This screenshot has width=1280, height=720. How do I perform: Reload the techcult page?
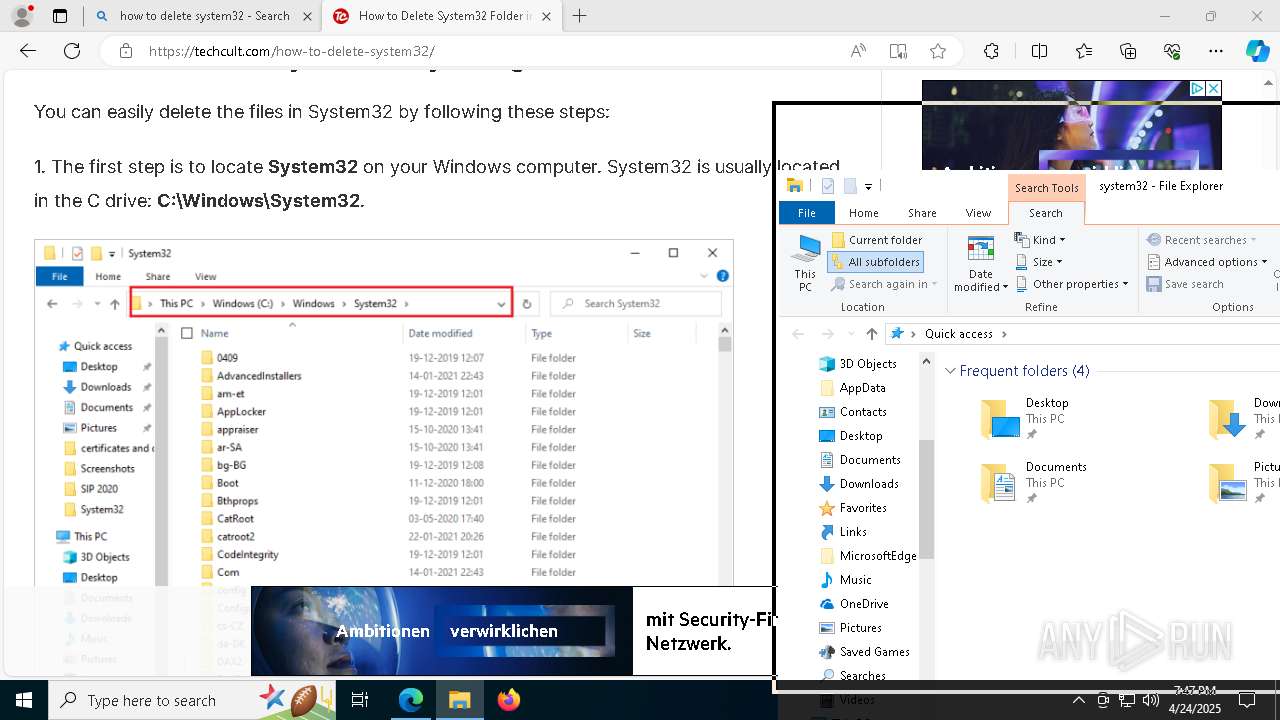(72, 51)
